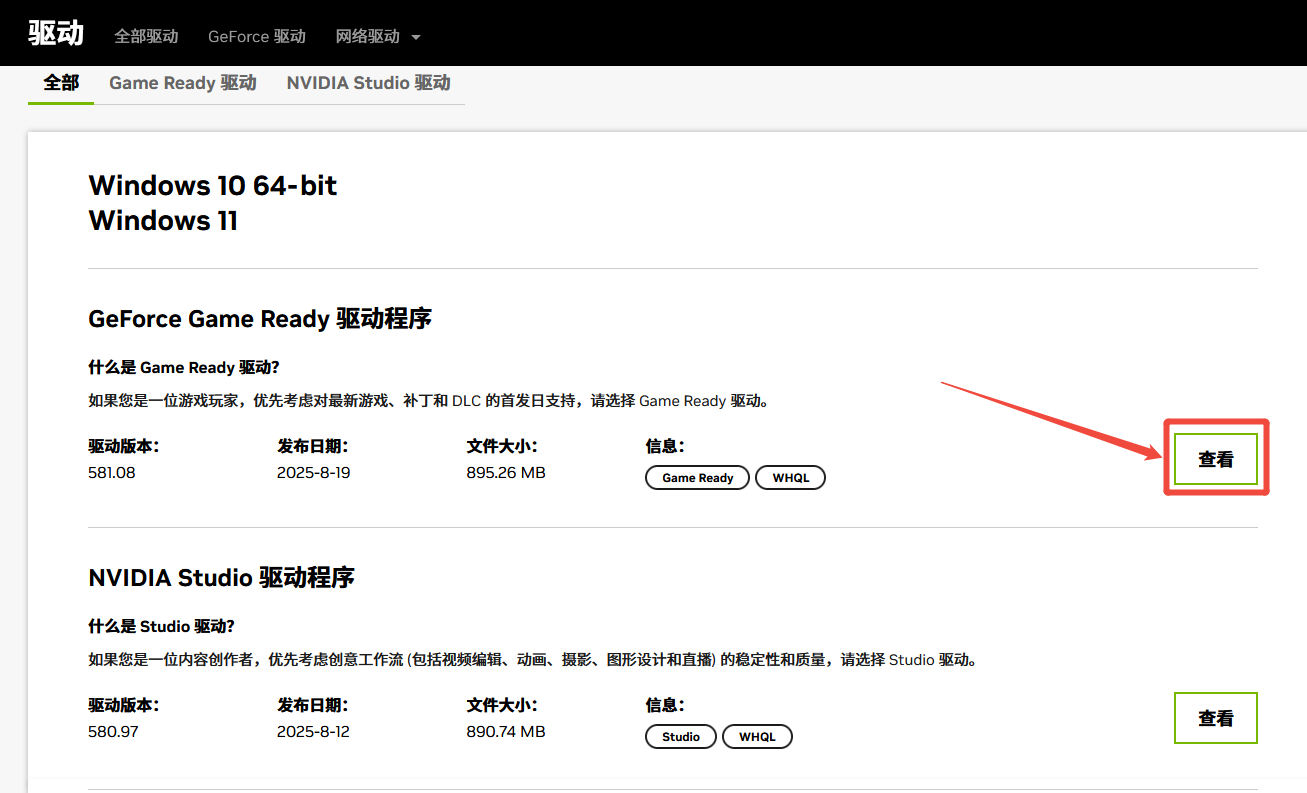This screenshot has width=1307, height=793.
Task: Click the dropdown caret beside 网络驱动
Action: (415, 37)
